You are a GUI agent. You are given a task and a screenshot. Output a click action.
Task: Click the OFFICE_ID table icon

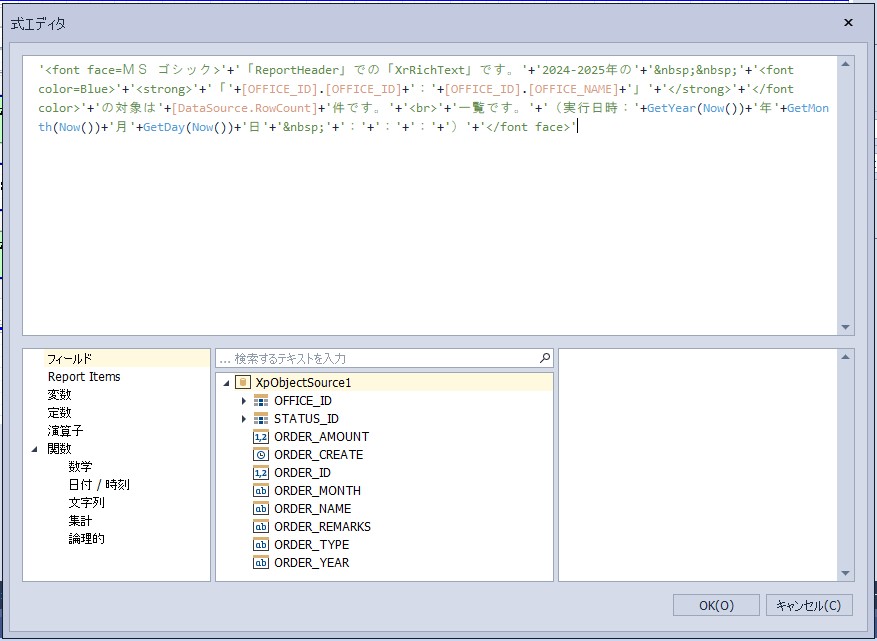click(261, 401)
